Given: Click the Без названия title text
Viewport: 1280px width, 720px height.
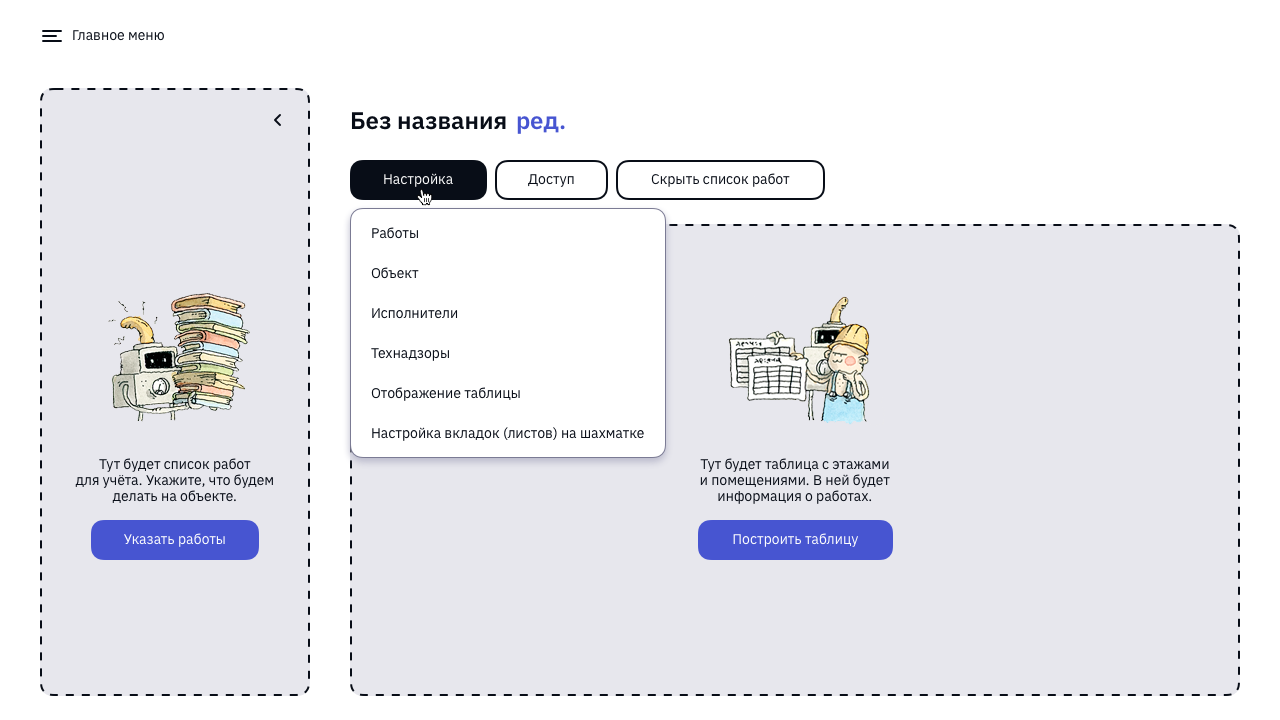Looking at the screenshot, I should click(428, 122).
